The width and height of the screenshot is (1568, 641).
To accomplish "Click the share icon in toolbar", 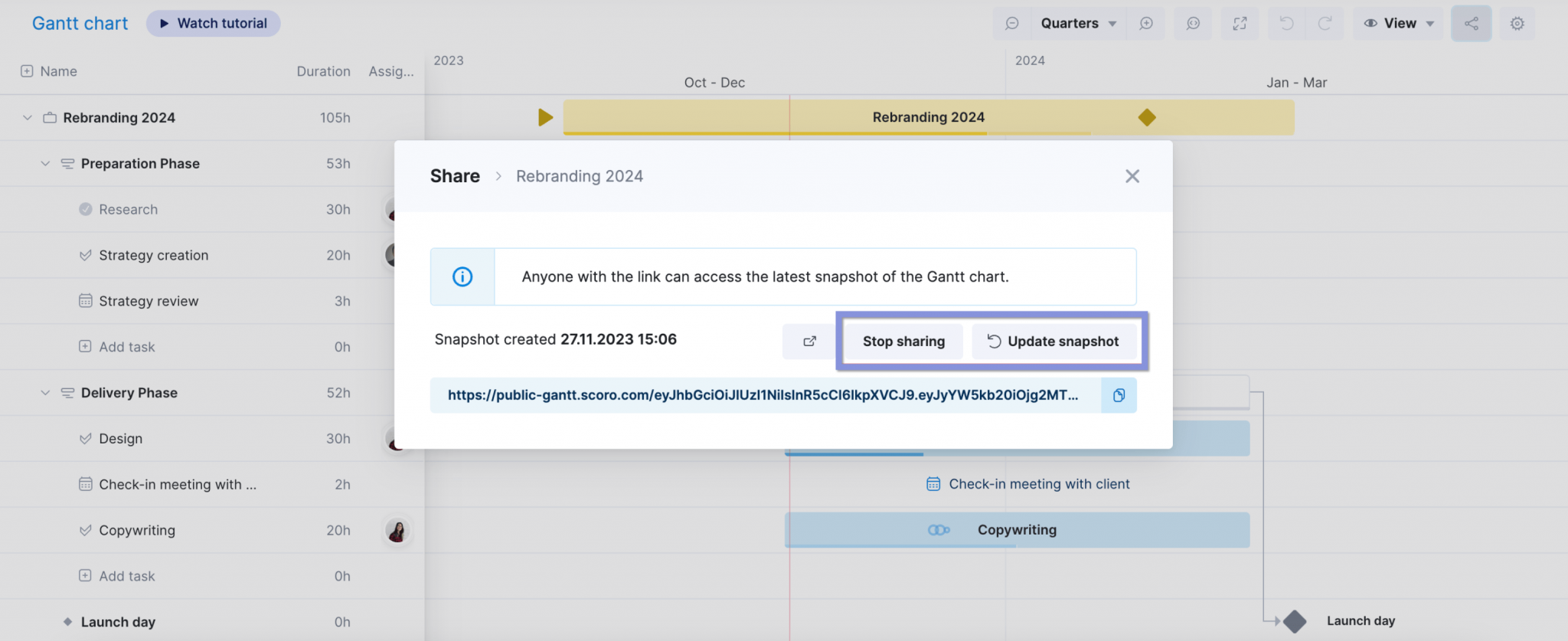I will click(x=1471, y=24).
